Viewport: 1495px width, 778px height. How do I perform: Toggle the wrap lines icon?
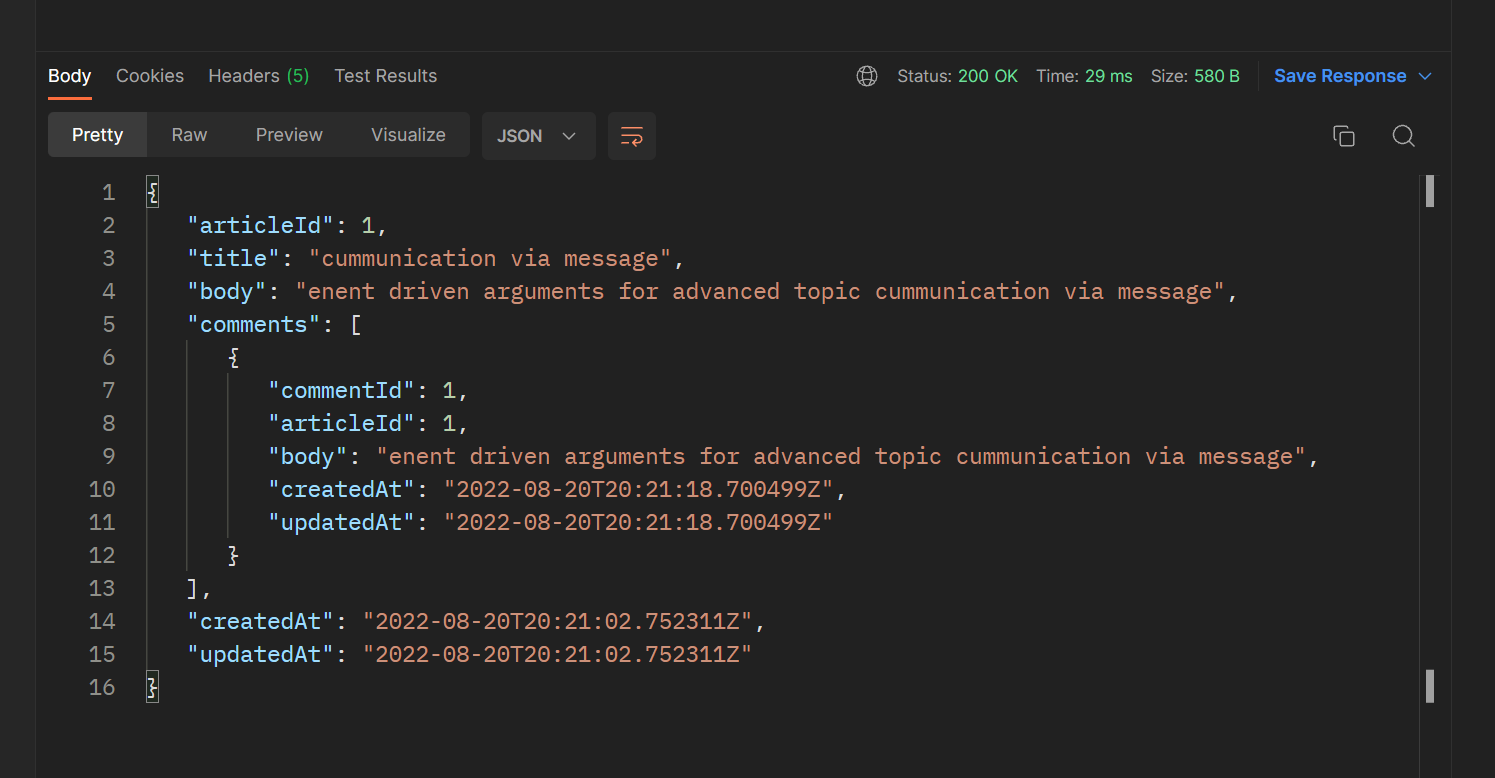pos(632,136)
